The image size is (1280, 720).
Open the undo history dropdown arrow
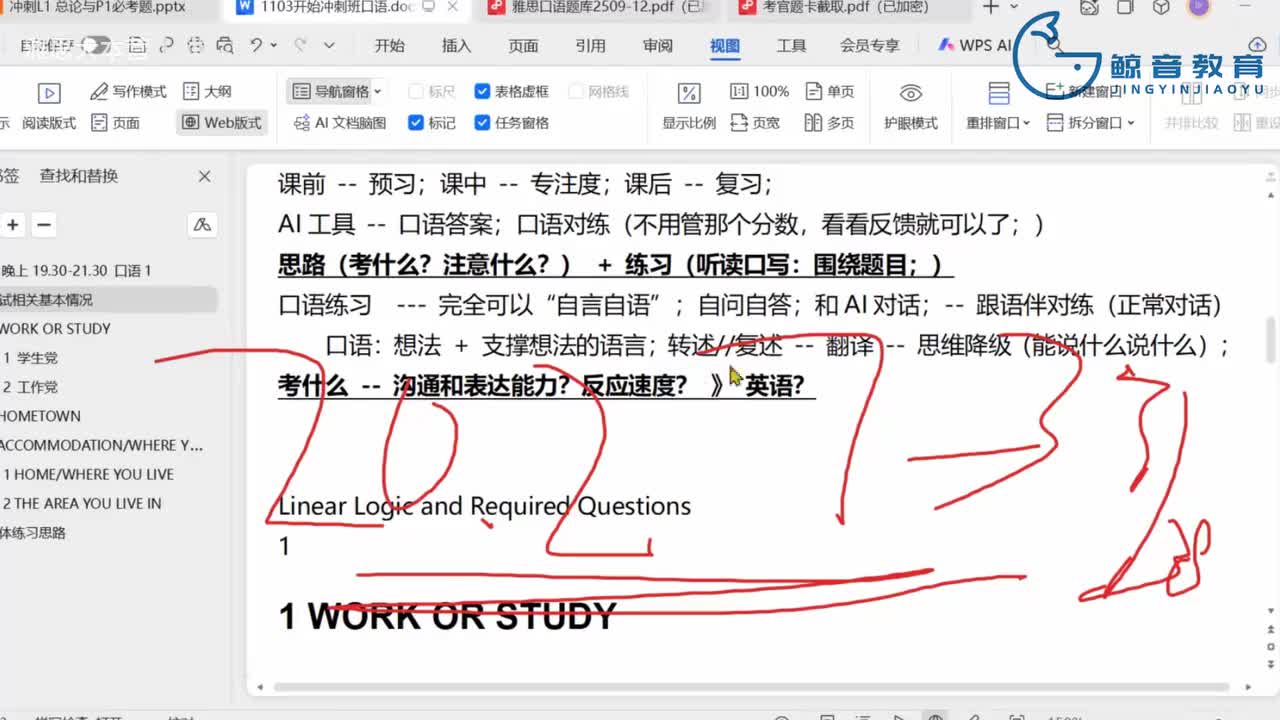point(274,45)
